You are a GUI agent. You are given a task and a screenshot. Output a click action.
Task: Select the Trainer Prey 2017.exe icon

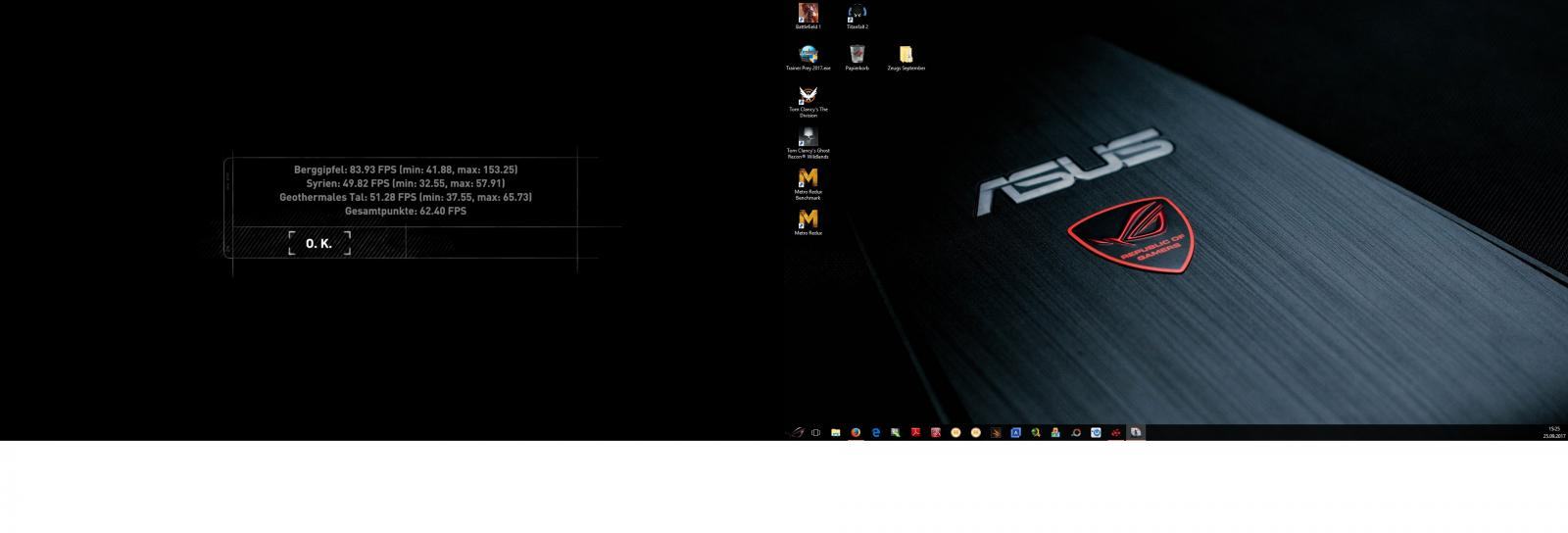click(x=808, y=57)
